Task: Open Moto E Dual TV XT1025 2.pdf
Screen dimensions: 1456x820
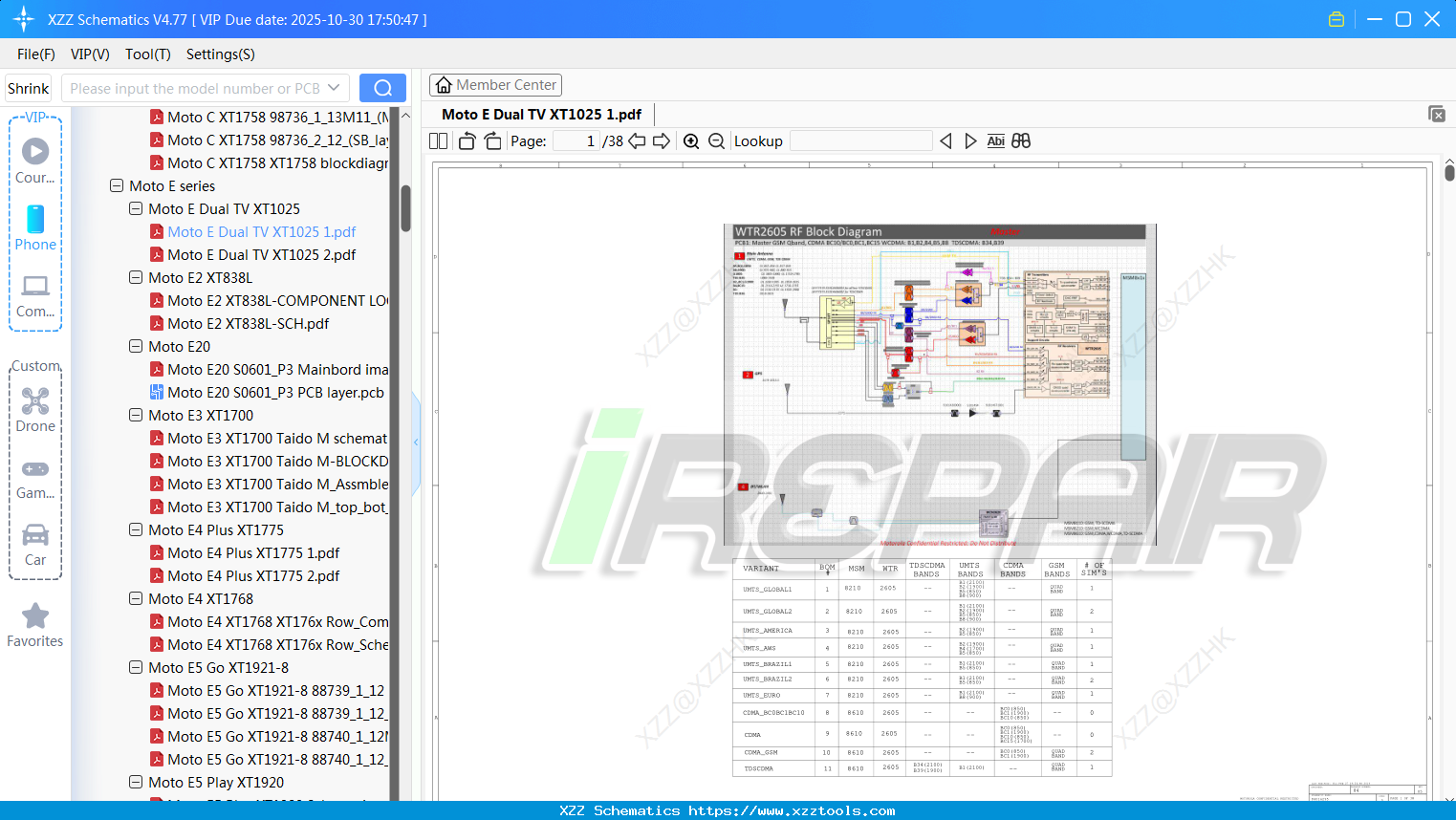Action: point(262,254)
